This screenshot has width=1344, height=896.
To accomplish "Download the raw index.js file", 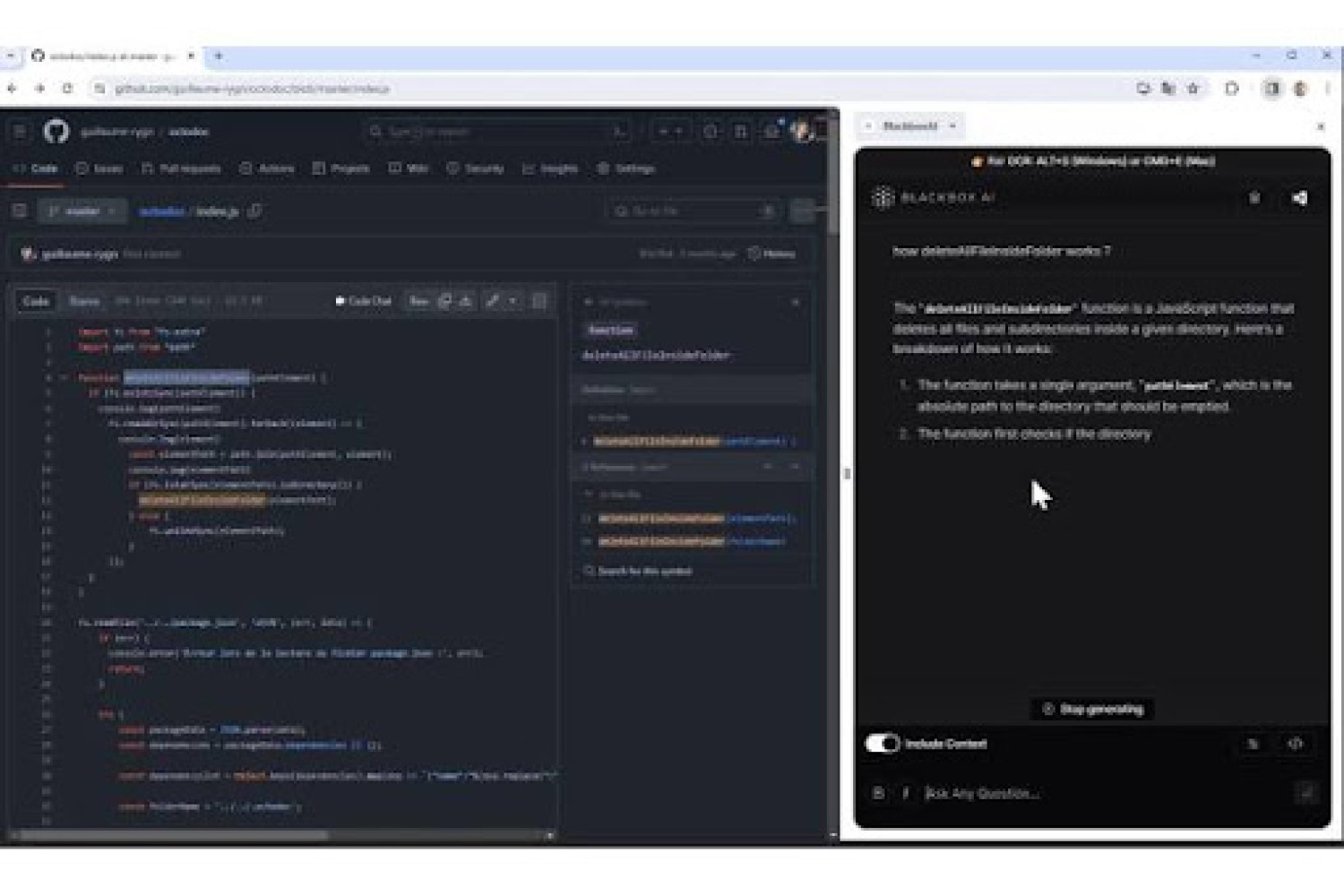I will pyautogui.click(x=466, y=301).
